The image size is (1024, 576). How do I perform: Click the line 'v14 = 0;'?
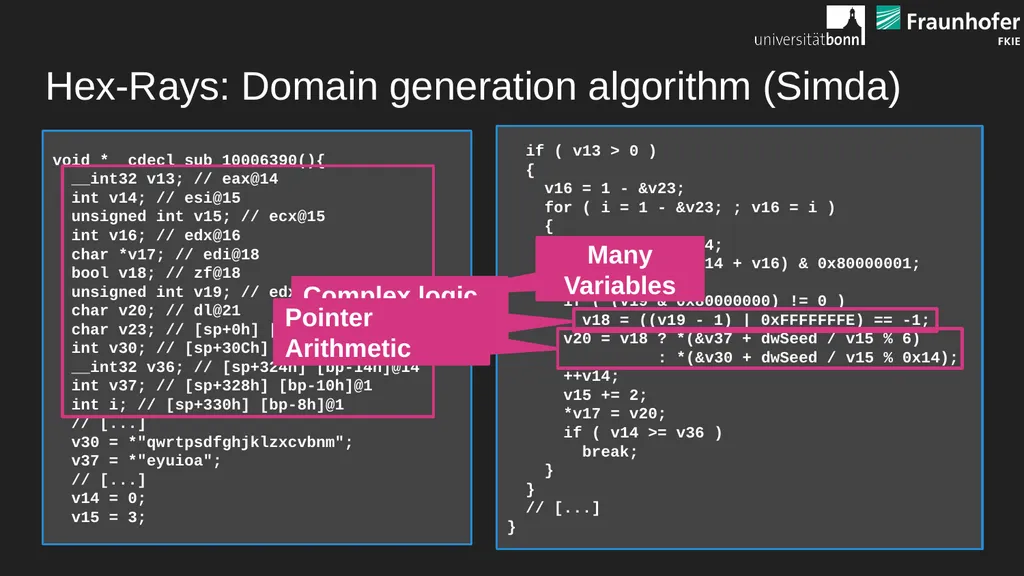point(108,498)
